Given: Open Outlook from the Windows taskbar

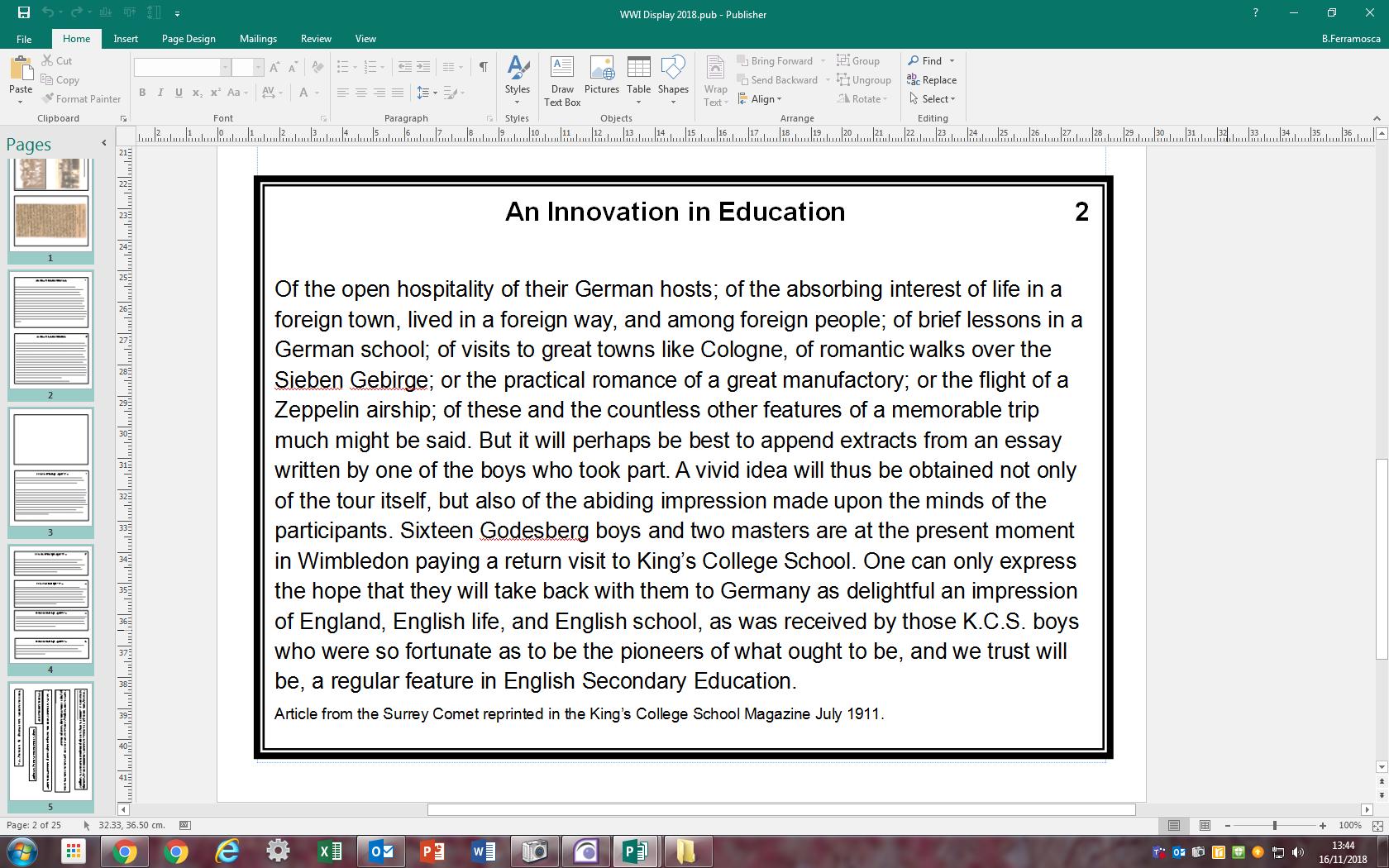Looking at the screenshot, I should point(381,851).
